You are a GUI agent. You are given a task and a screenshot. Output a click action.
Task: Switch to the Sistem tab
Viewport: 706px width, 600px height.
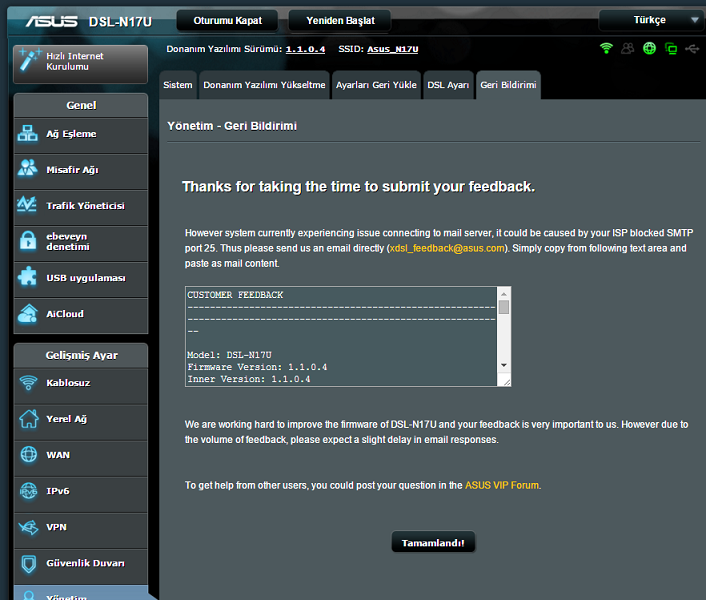coord(178,85)
